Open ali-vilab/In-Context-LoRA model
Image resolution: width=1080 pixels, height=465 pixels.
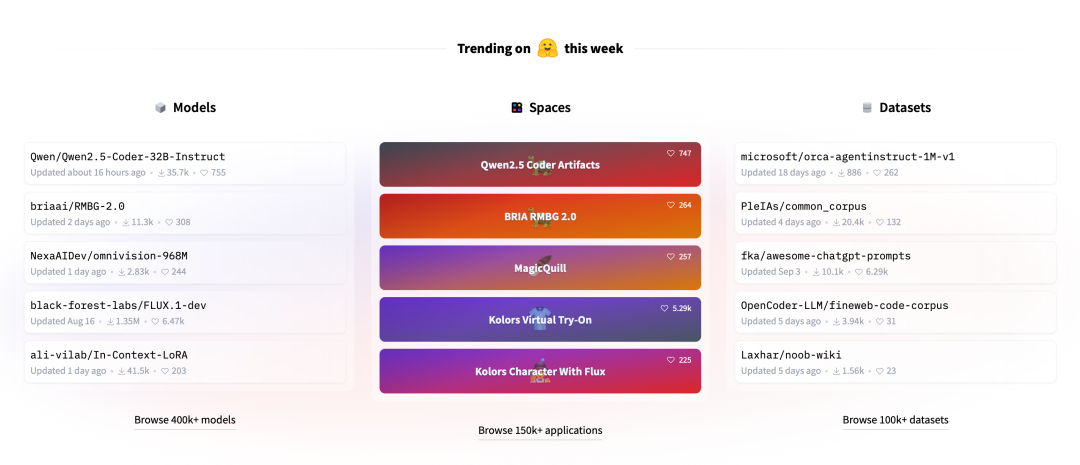click(185, 362)
